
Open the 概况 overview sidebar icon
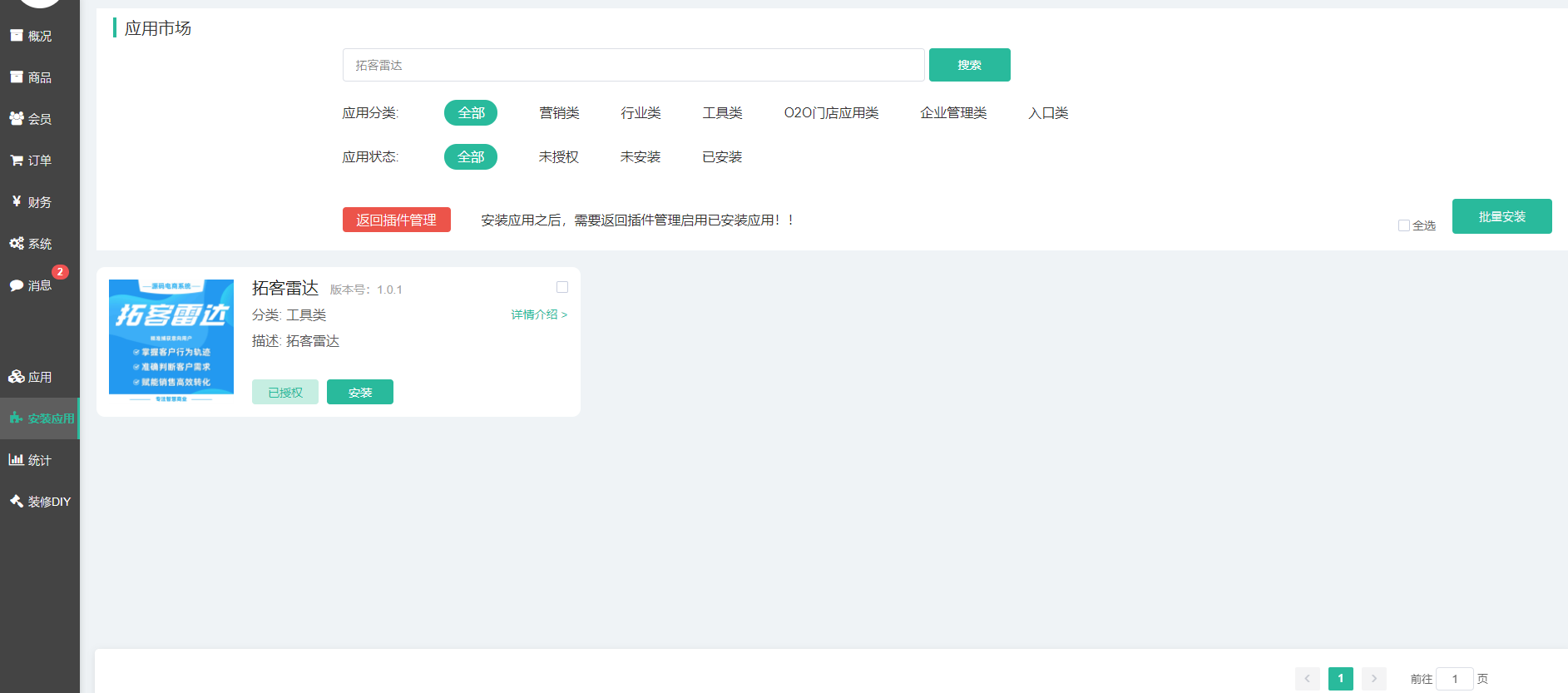click(17, 36)
